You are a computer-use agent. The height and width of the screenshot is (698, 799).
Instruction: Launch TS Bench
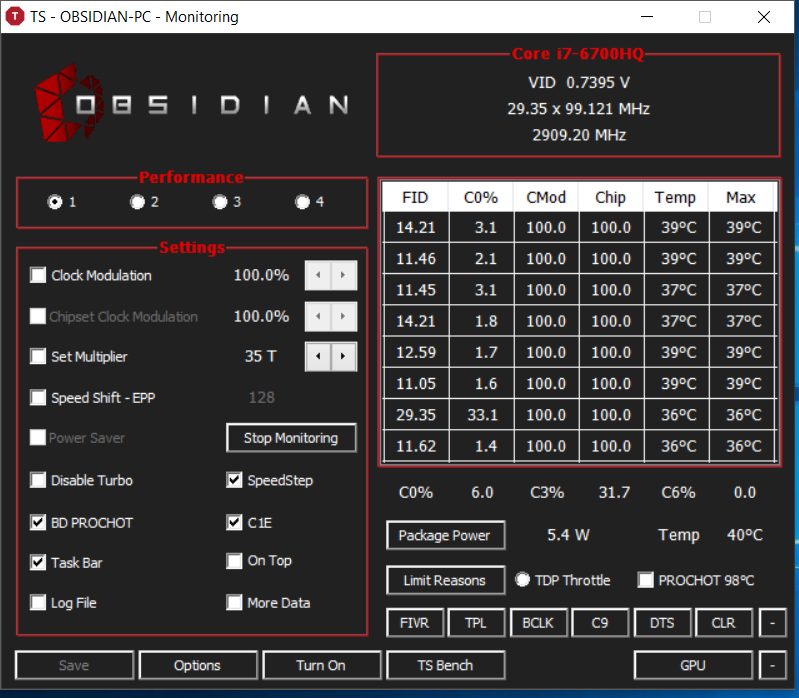tap(445, 665)
